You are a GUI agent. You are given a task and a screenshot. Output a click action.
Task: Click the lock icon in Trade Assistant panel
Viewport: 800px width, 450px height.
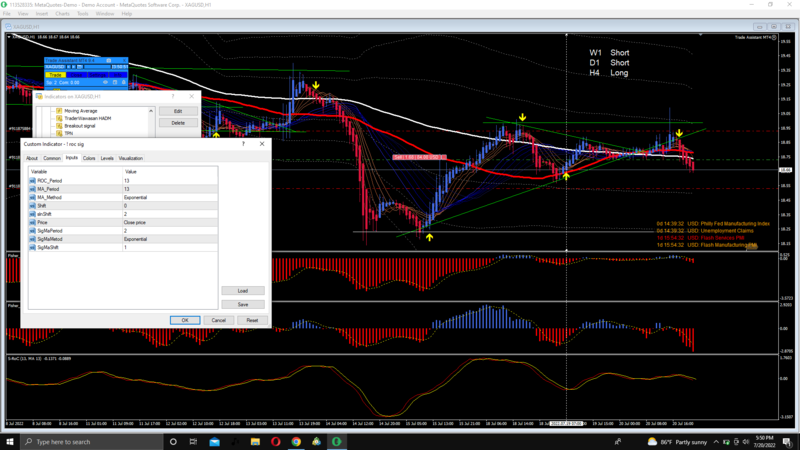[123, 82]
